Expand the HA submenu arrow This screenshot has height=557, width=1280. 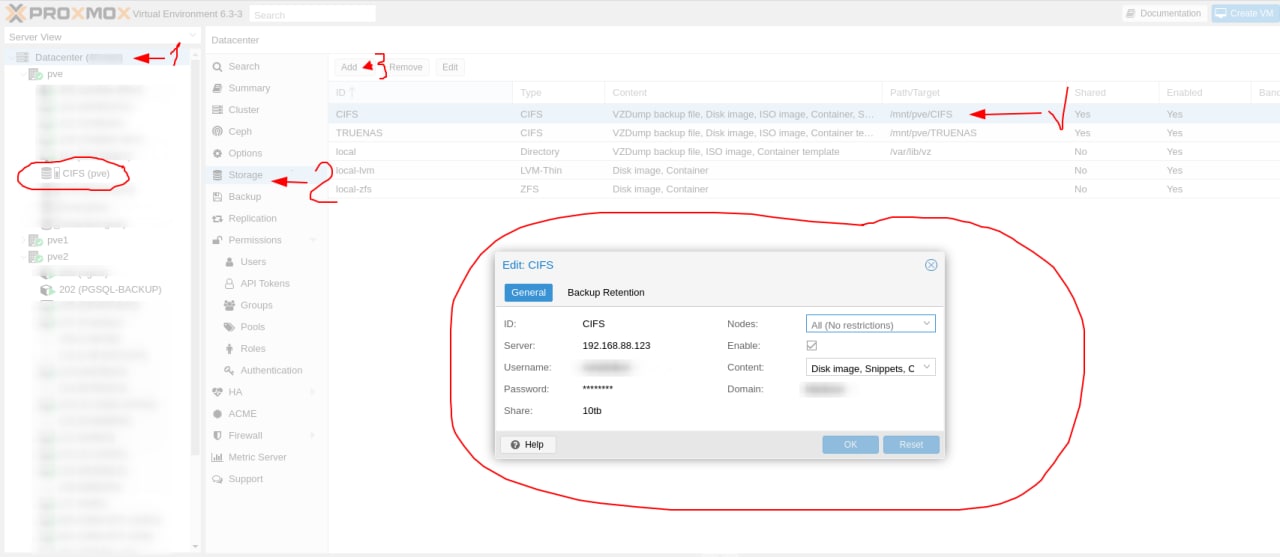[x=313, y=392]
